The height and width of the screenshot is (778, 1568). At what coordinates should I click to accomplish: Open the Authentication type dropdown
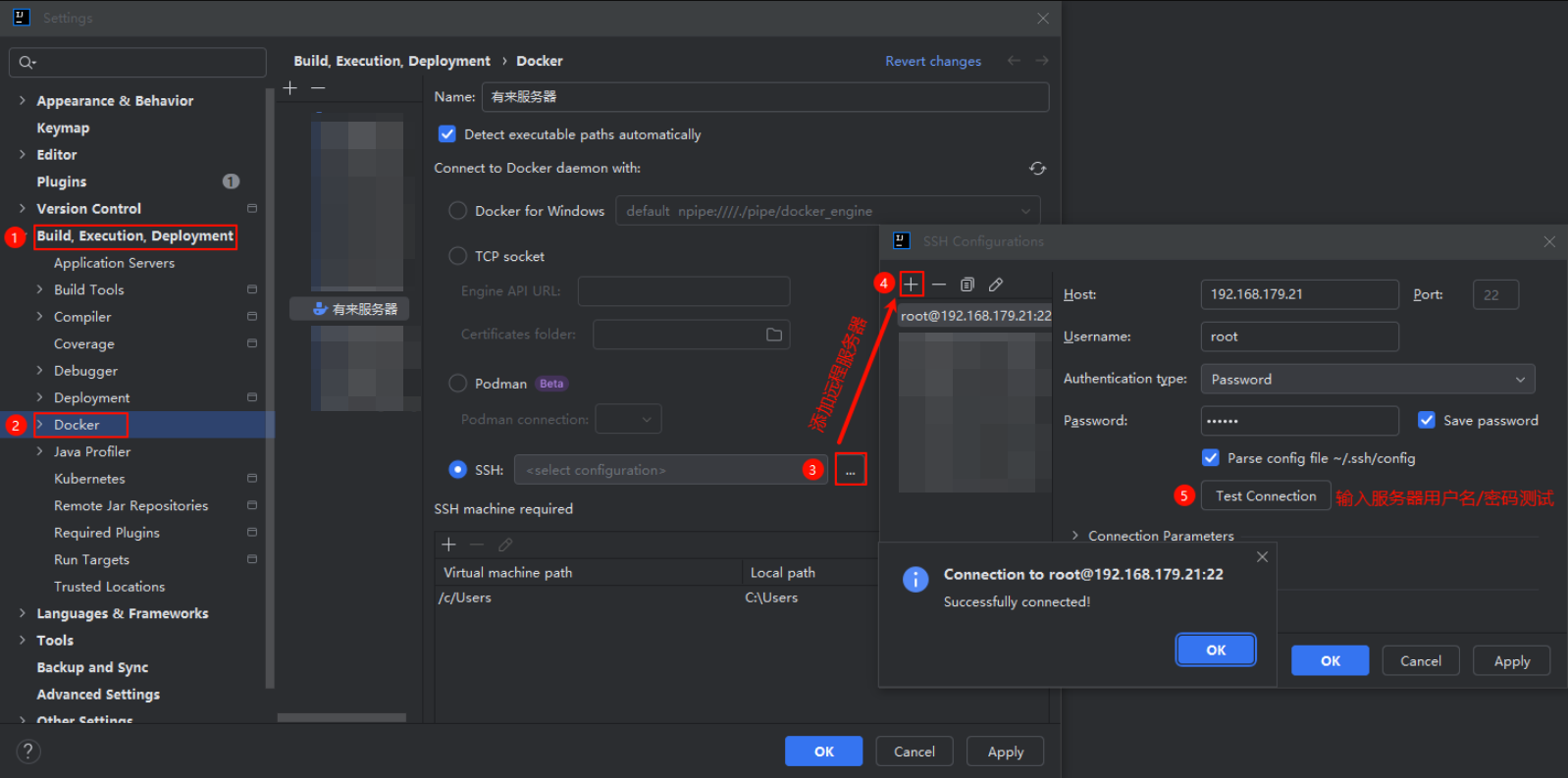pyautogui.click(x=1367, y=380)
